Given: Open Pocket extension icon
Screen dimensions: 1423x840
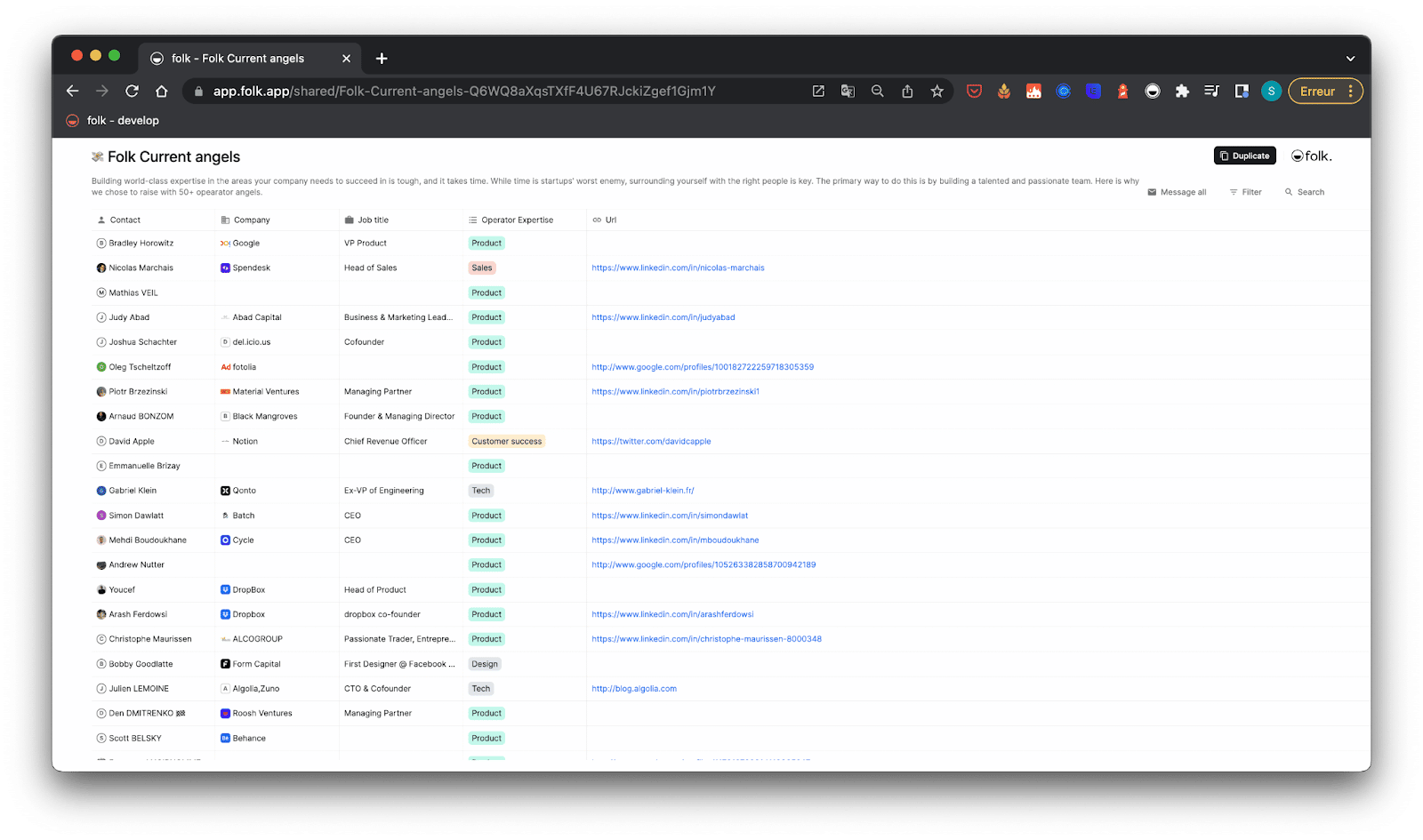Looking at the screenshot, I should (974, 91).
